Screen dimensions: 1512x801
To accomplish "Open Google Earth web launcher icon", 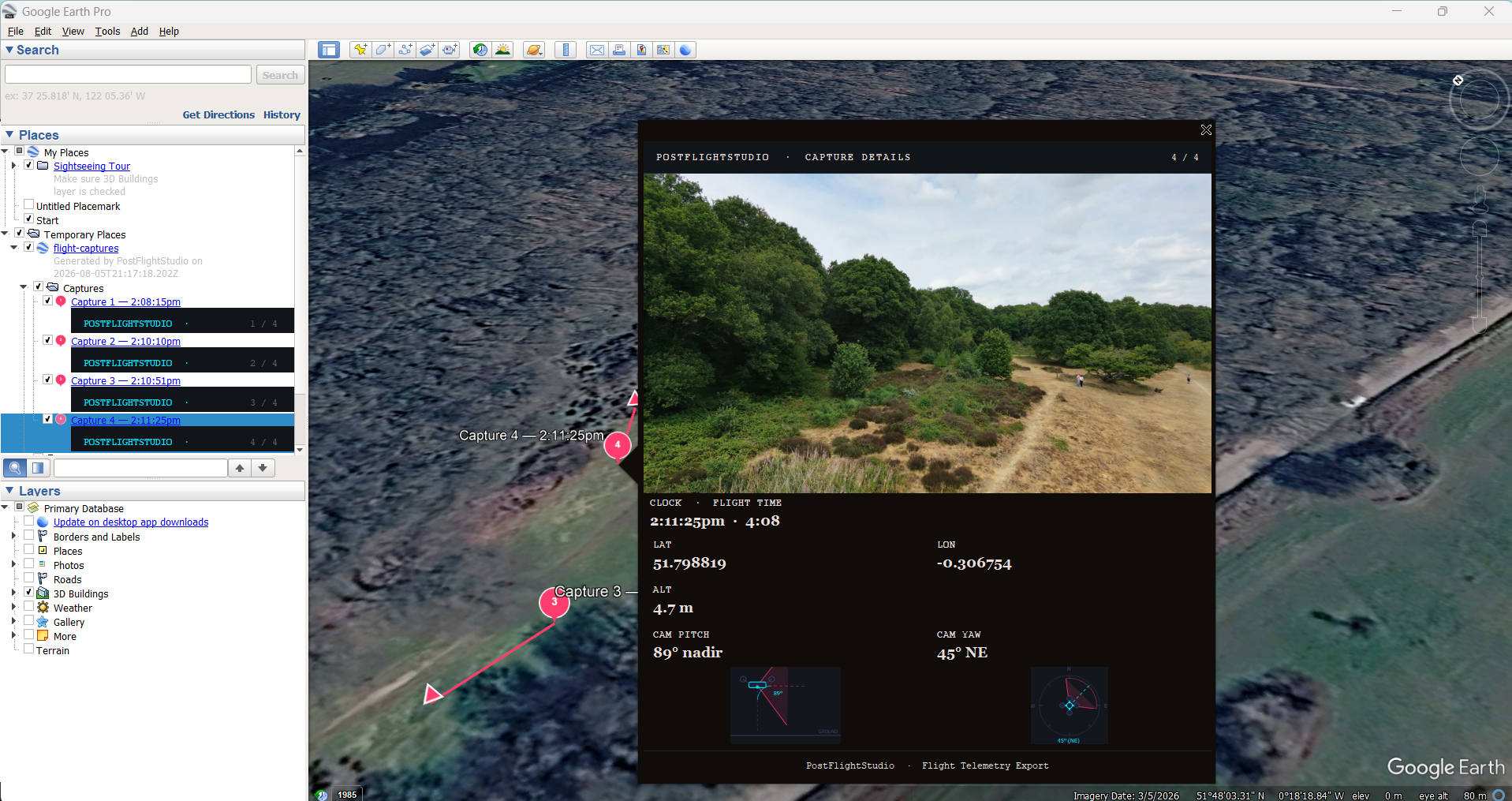I will click(x=685, y=50).
